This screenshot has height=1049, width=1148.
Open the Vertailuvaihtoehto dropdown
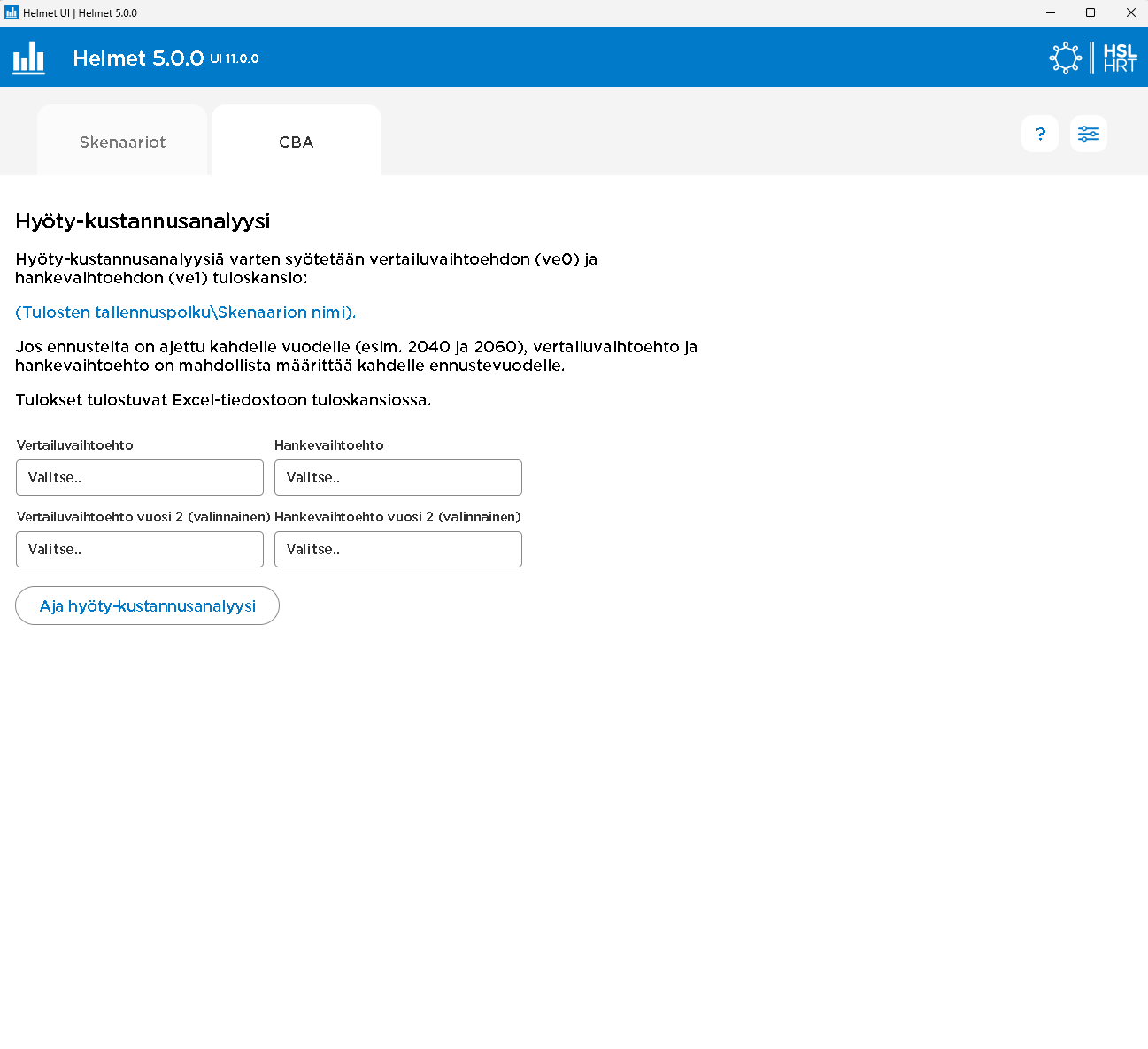[140, 478]
